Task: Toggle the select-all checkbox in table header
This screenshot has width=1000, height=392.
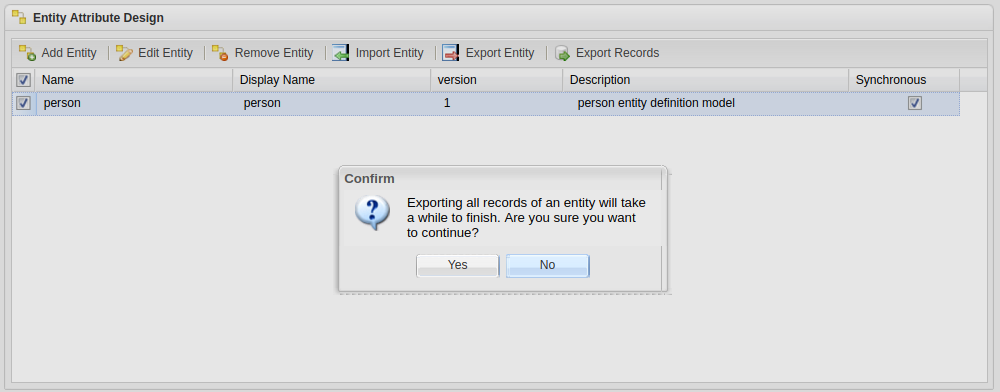Action: click(23, 80)
